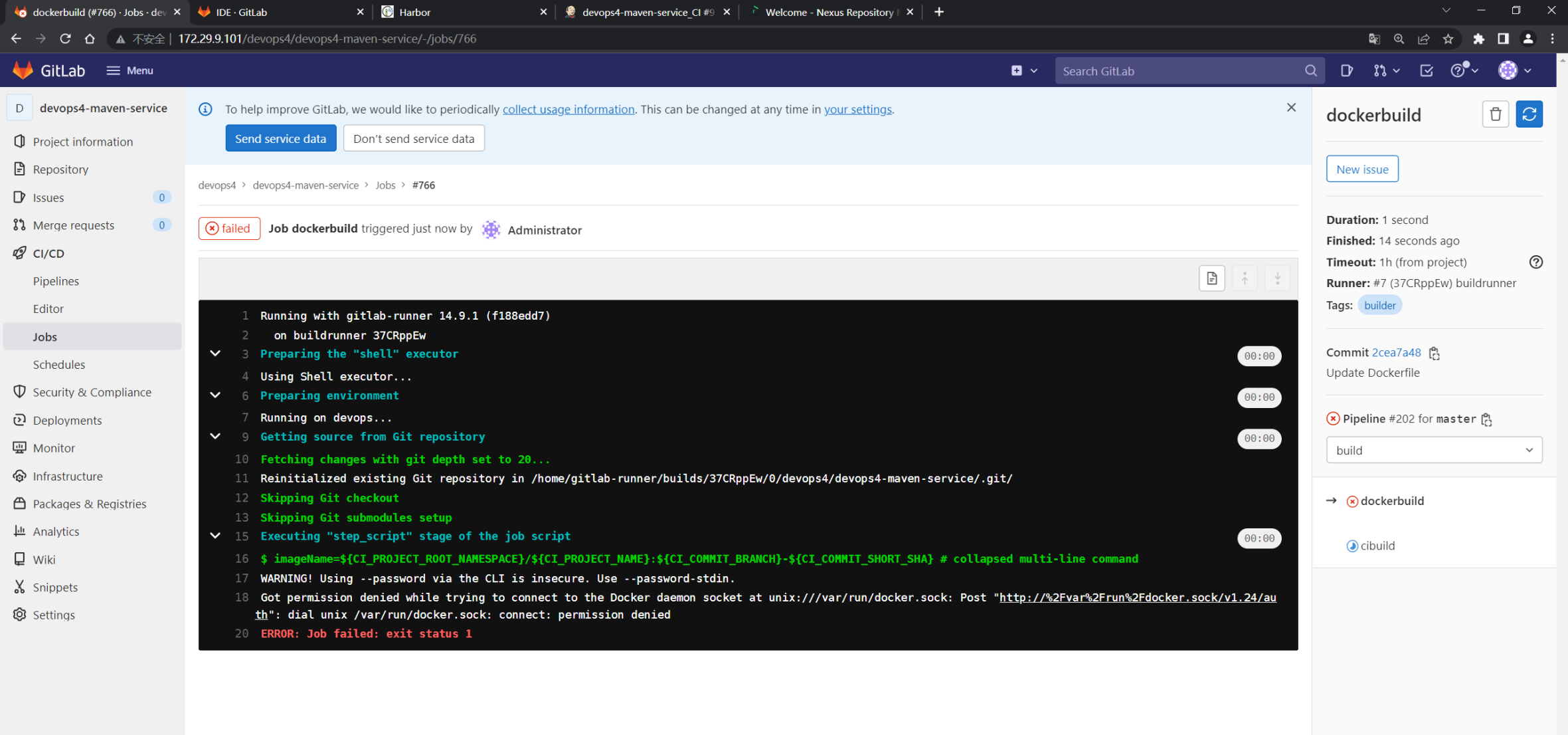
Task: Dismiss the usage information banner
Action: tap(1291, 108)
